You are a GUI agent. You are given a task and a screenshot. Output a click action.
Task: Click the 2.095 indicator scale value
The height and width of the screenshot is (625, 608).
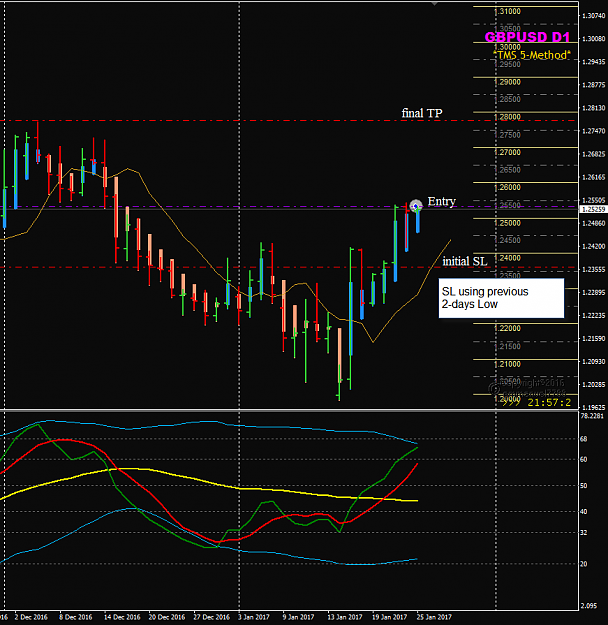pyautogui.click(x=589, y=606)
